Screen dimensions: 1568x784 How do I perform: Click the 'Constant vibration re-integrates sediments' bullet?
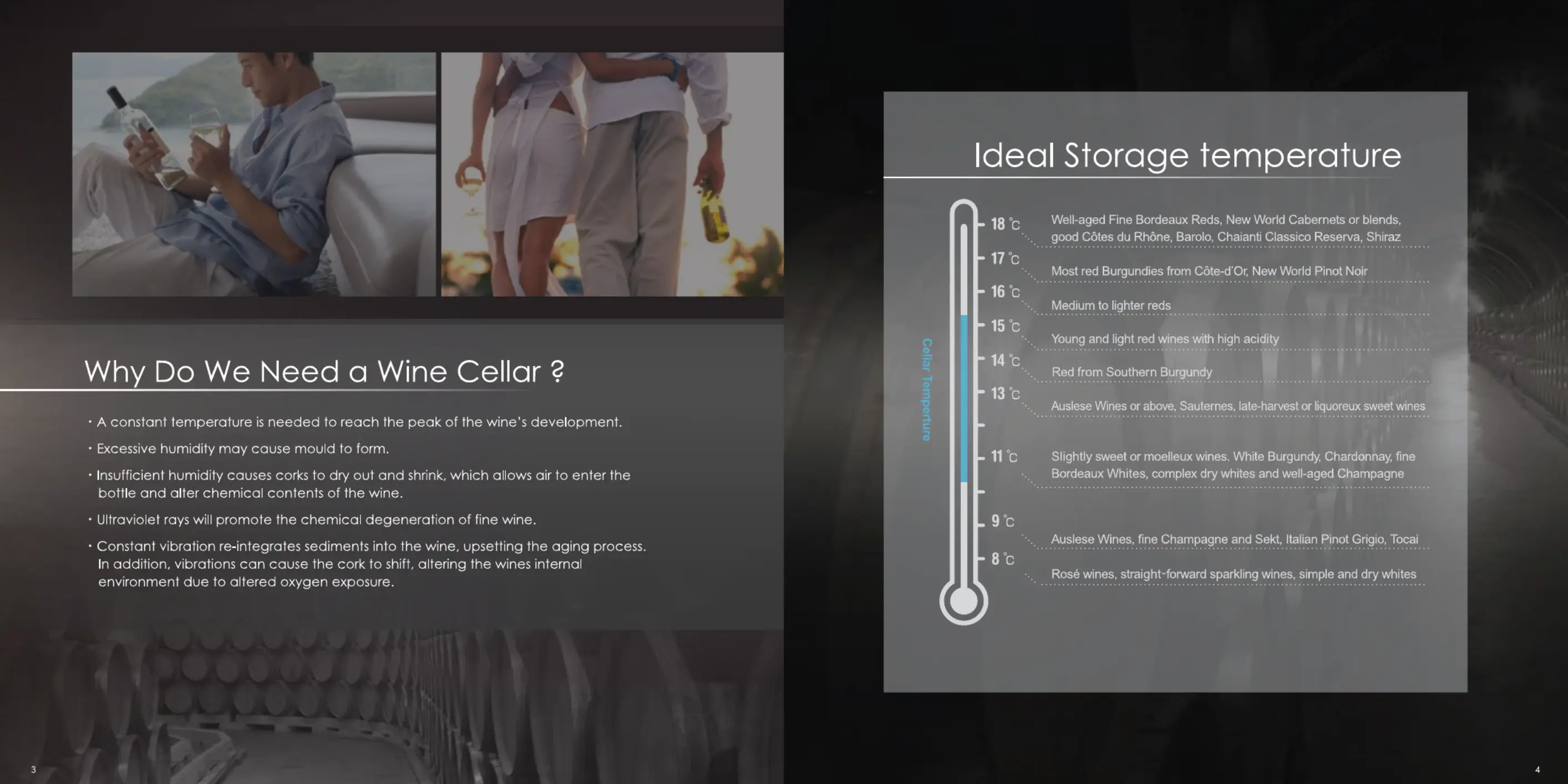point(367,564)
